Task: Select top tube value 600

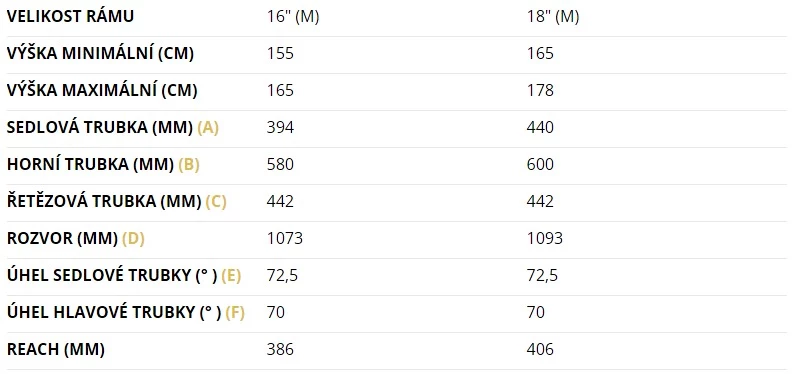Action: point(540,165)
